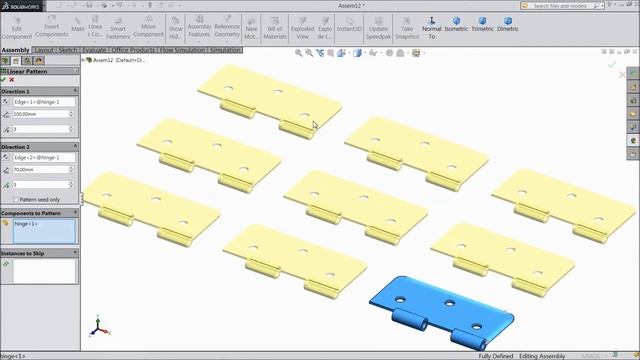Switch to the Sketch tab
Image resolution: width=640 pixels, height=360 pixels.
[x=68, y=50]
